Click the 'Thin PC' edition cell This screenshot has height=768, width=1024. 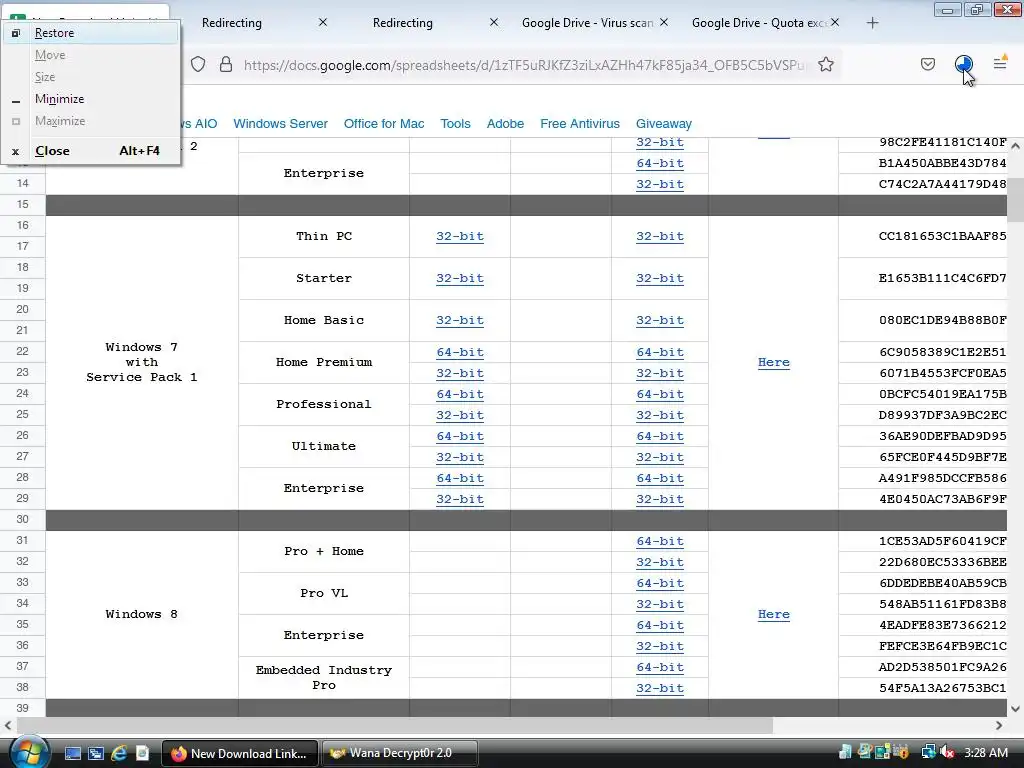324,236
